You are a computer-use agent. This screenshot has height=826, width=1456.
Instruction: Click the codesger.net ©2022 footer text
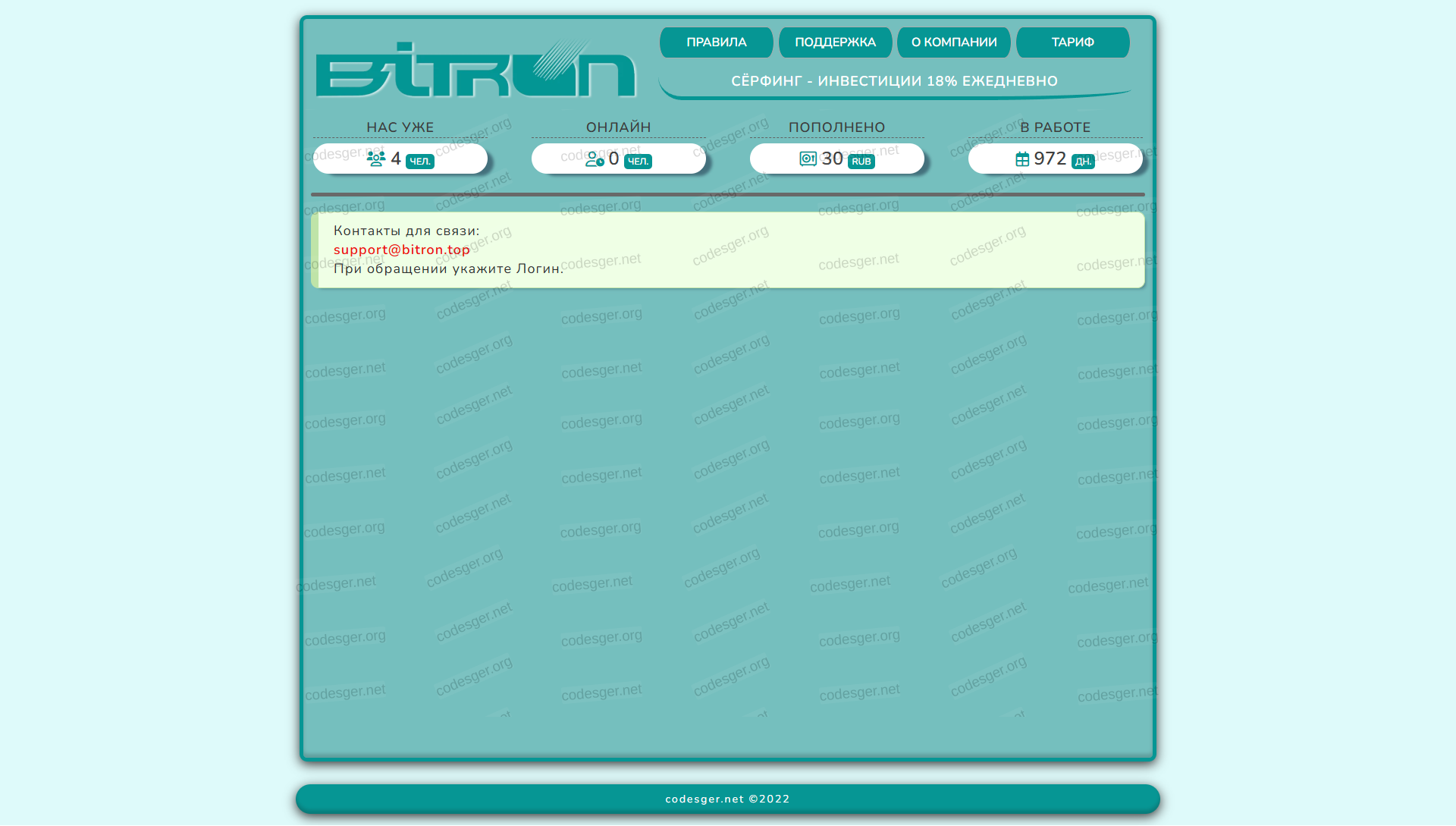[x=727, y=799]
